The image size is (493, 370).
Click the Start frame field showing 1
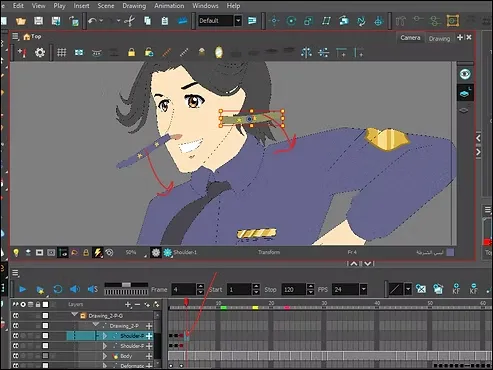click(x=239, y=289)
